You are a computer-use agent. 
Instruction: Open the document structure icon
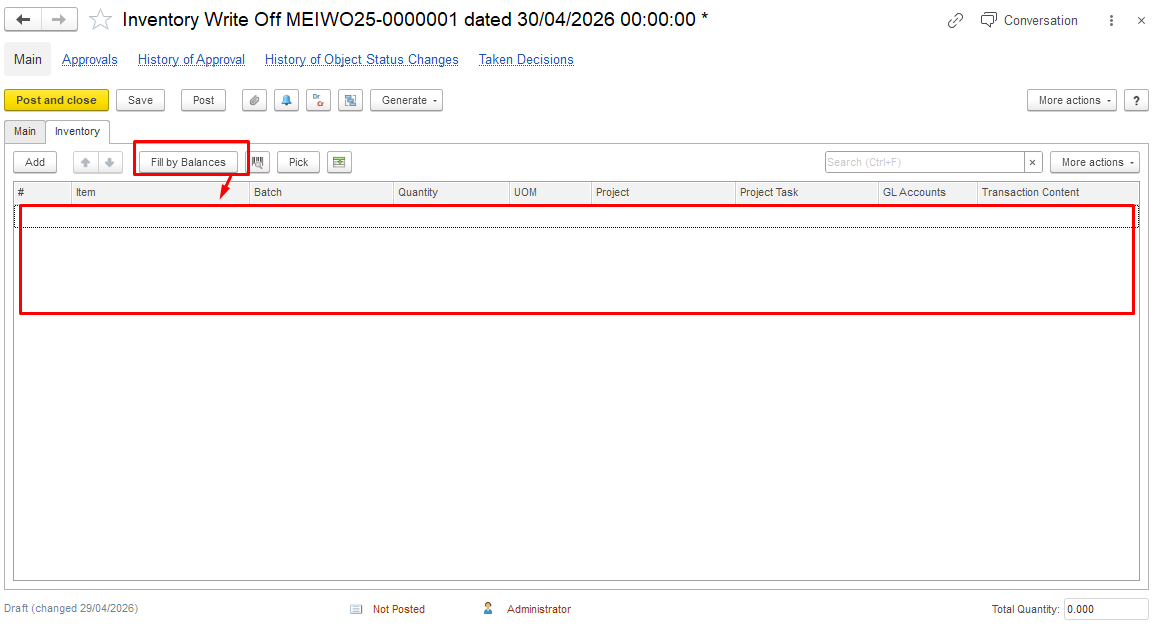click(350, 100)
